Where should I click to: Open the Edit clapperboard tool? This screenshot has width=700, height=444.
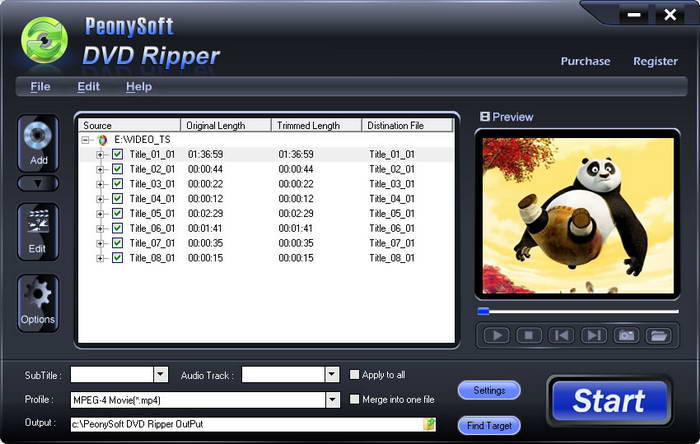tap(38, 232)
